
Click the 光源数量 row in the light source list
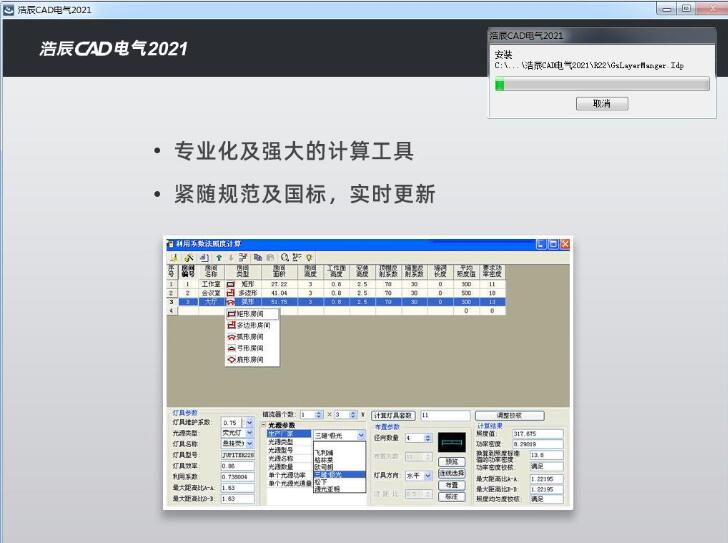click(x=290, y=467)
